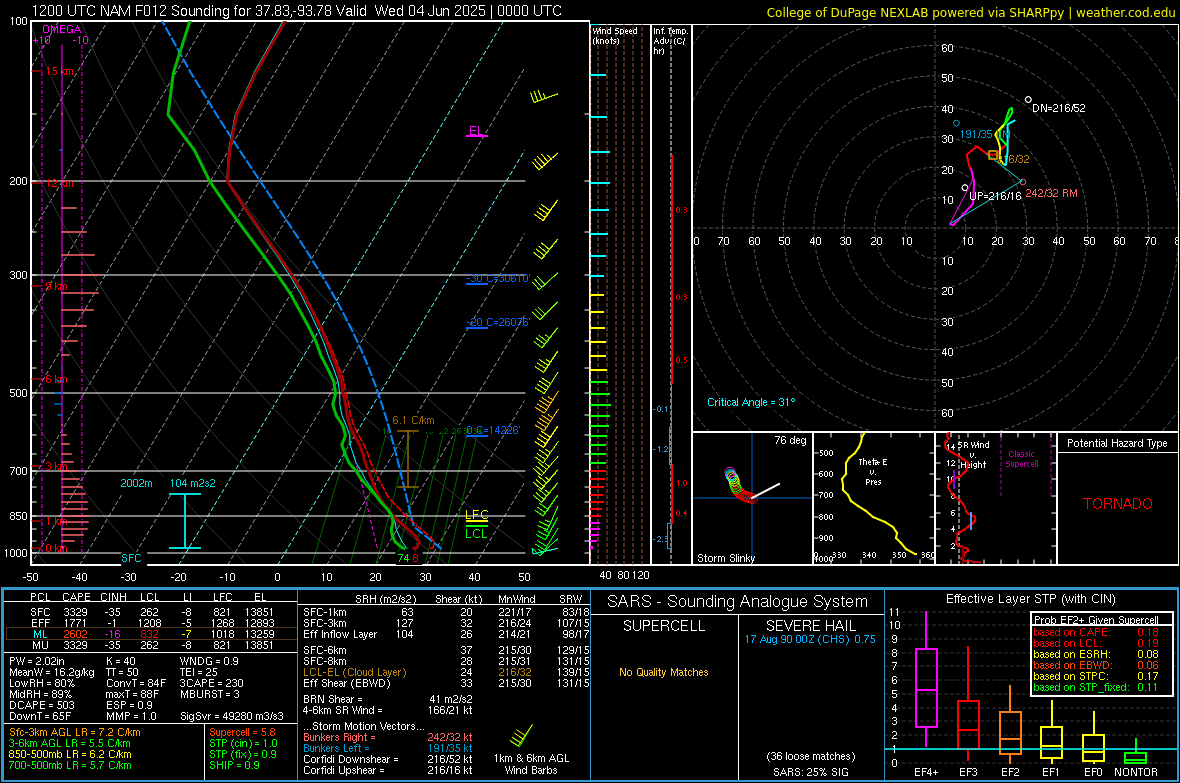Image resolution: width=1180 pixels, height=783 pixels.
Task: Click the Sfc-3km AGL LR = 7.2 C/km line
Action: [75, 733]
